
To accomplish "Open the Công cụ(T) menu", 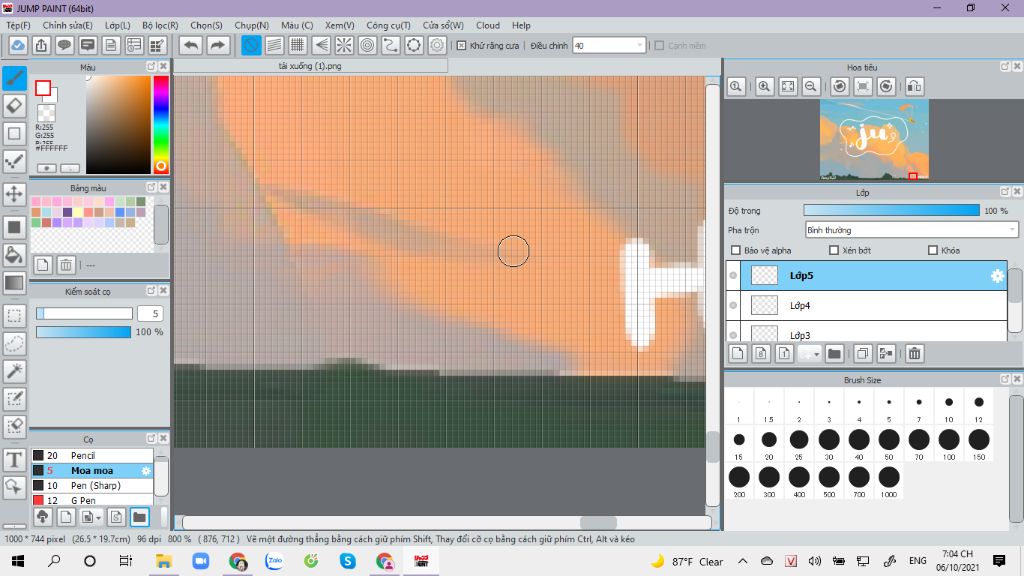I will [388, 25].
